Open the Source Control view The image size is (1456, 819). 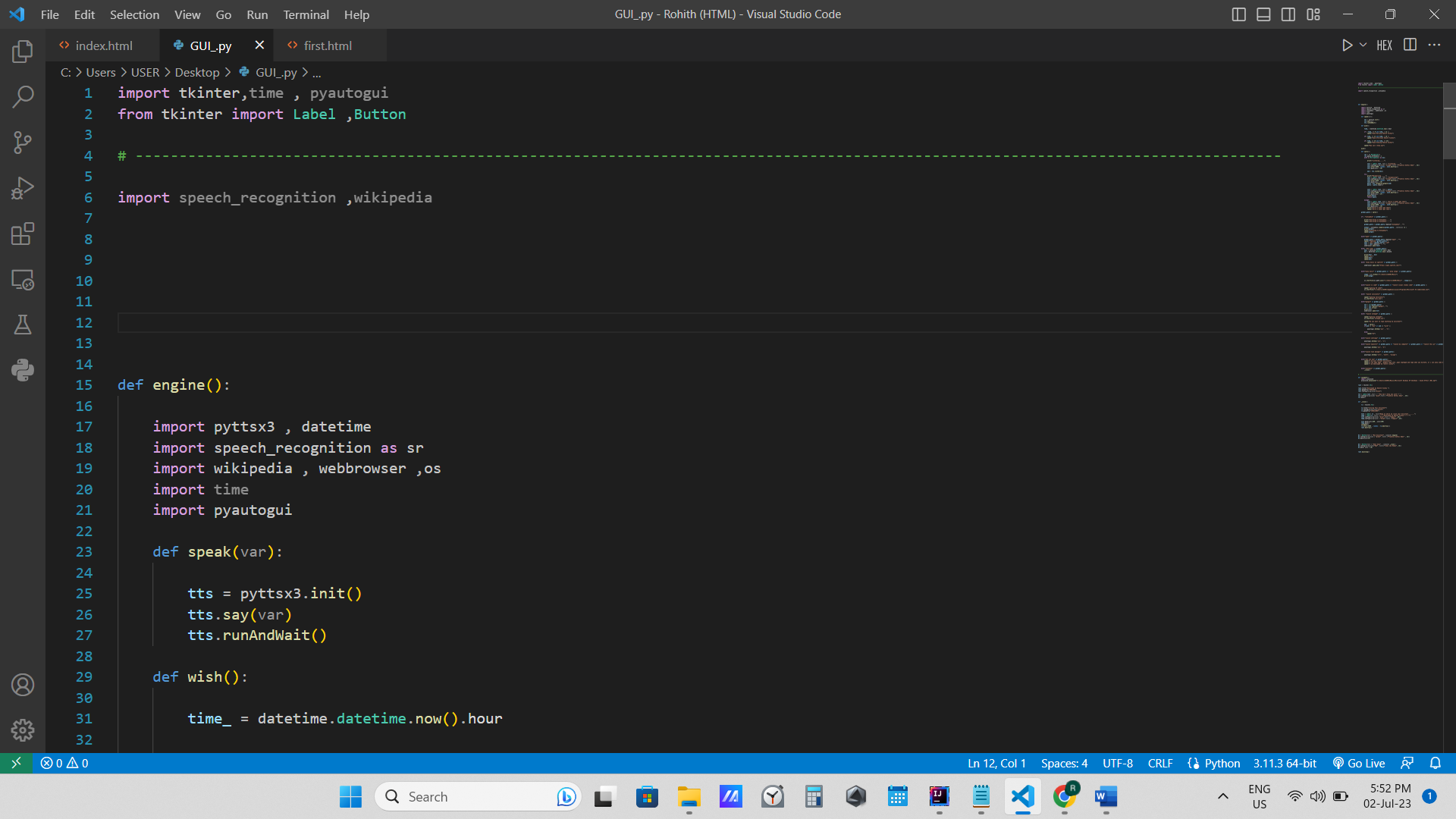[23, 142]
